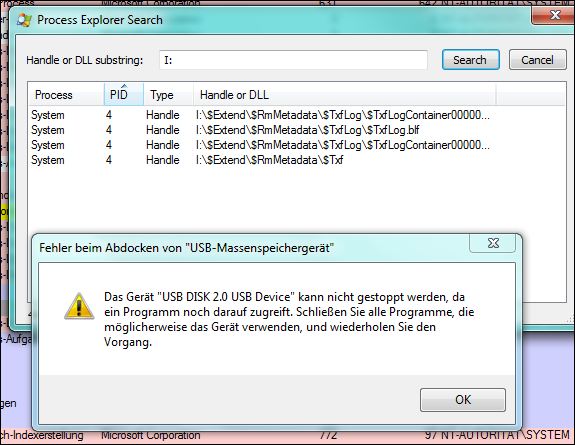Click the Process Explorer title bar icon
This screenshot has width=575, height=445.
coord(24,20)
